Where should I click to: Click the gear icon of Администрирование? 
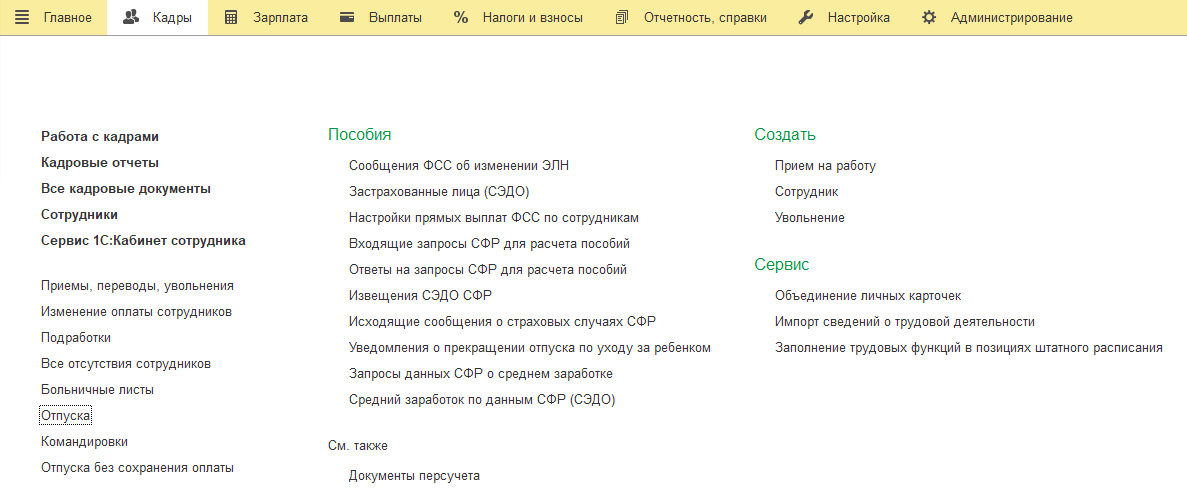(929, 17)
